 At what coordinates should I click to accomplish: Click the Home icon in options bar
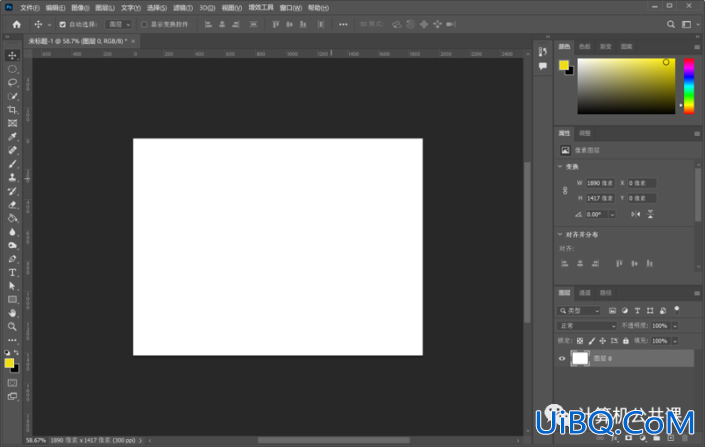(17, 24)
